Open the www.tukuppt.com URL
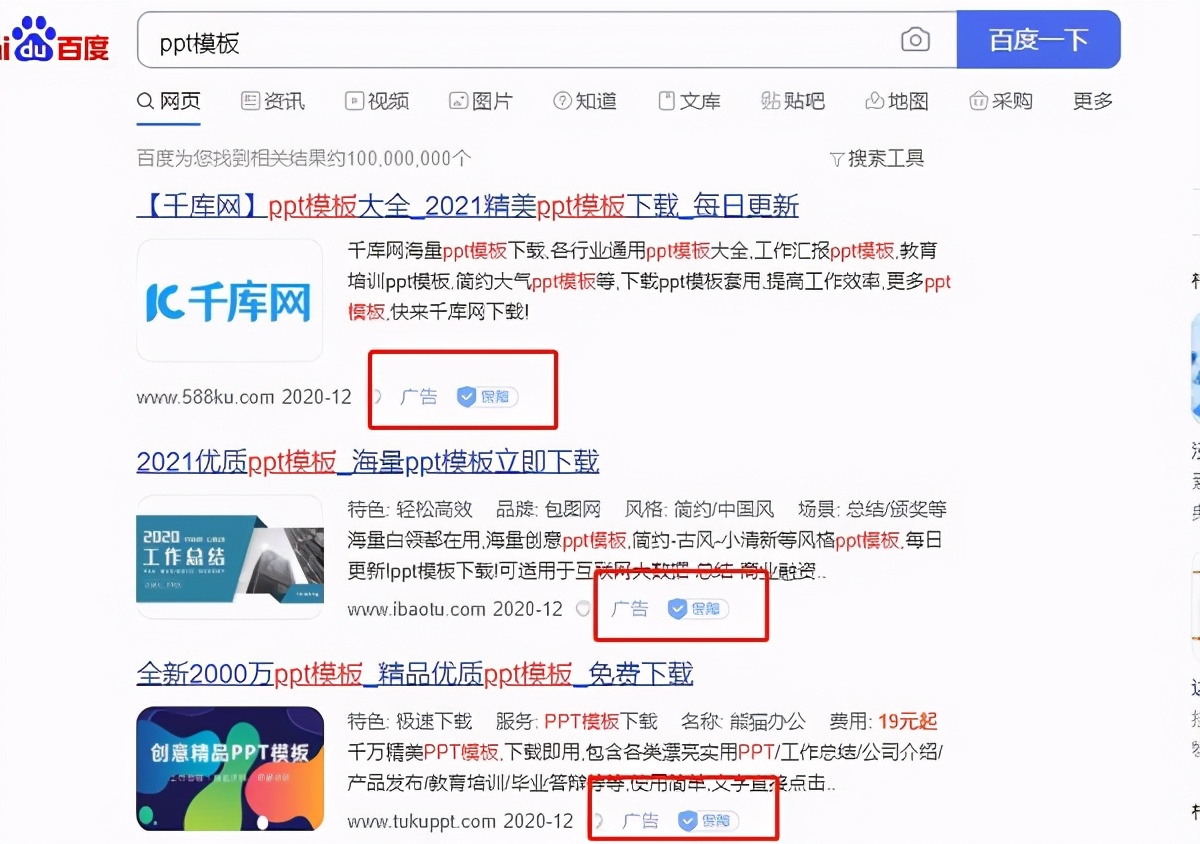This screenshot has height=844, width=1200. point(422,821)
